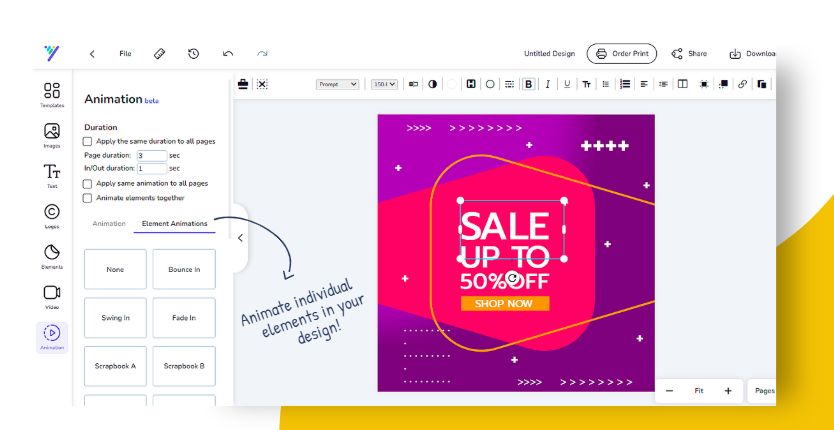
Task: Zoom out with the minus button
Action: (x=669, y=391)
